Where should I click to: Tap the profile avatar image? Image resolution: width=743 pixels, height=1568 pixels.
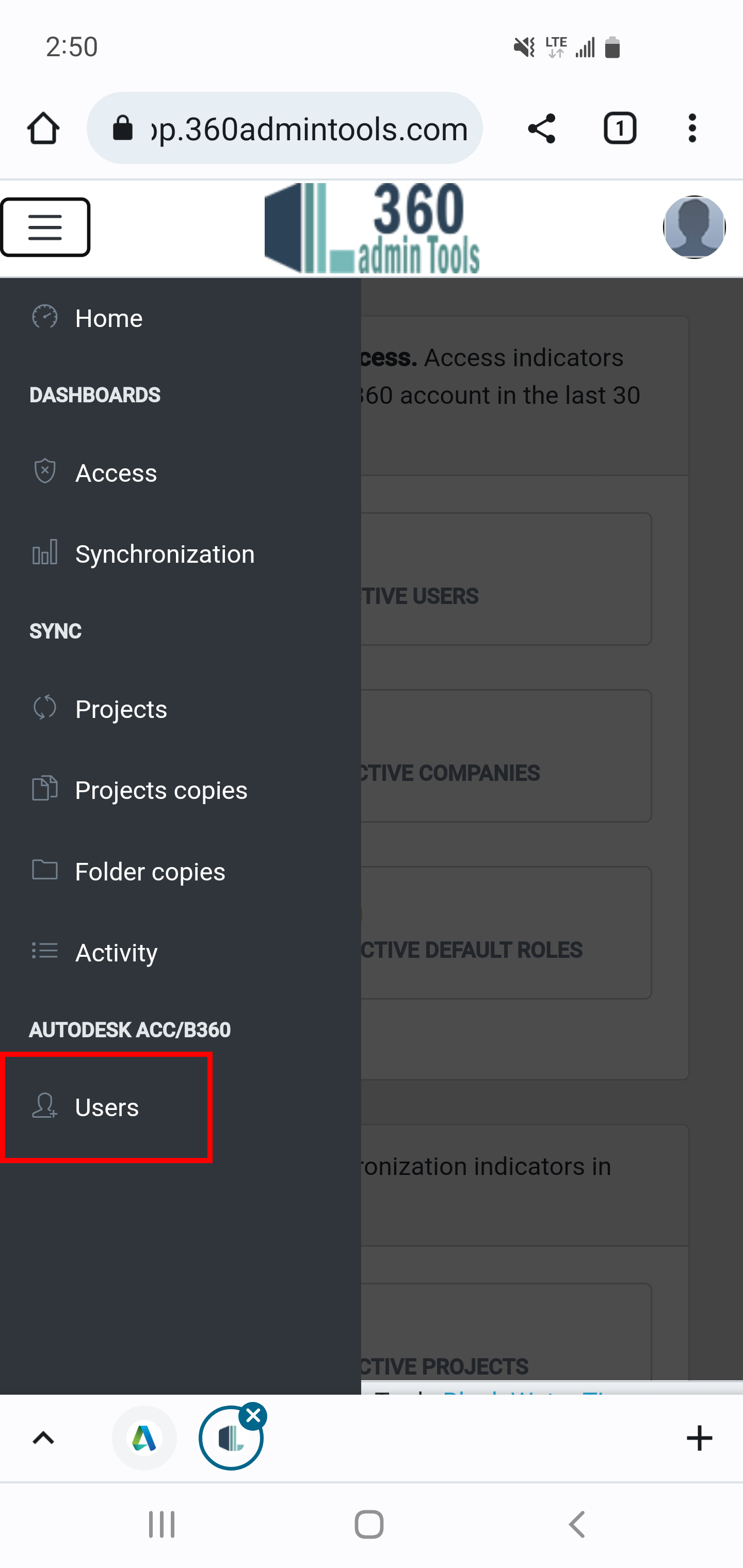coord(693,227)
